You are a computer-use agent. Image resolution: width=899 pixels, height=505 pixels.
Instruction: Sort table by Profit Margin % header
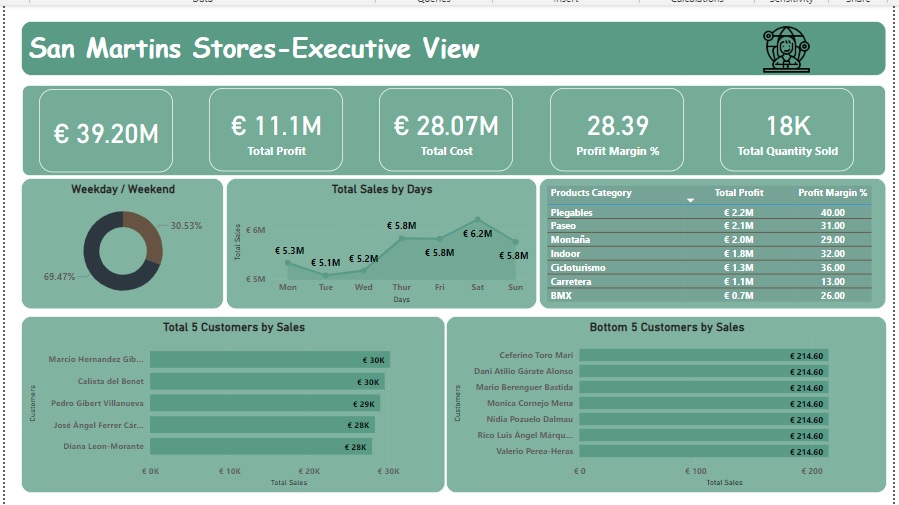click(x=833, y=193)
